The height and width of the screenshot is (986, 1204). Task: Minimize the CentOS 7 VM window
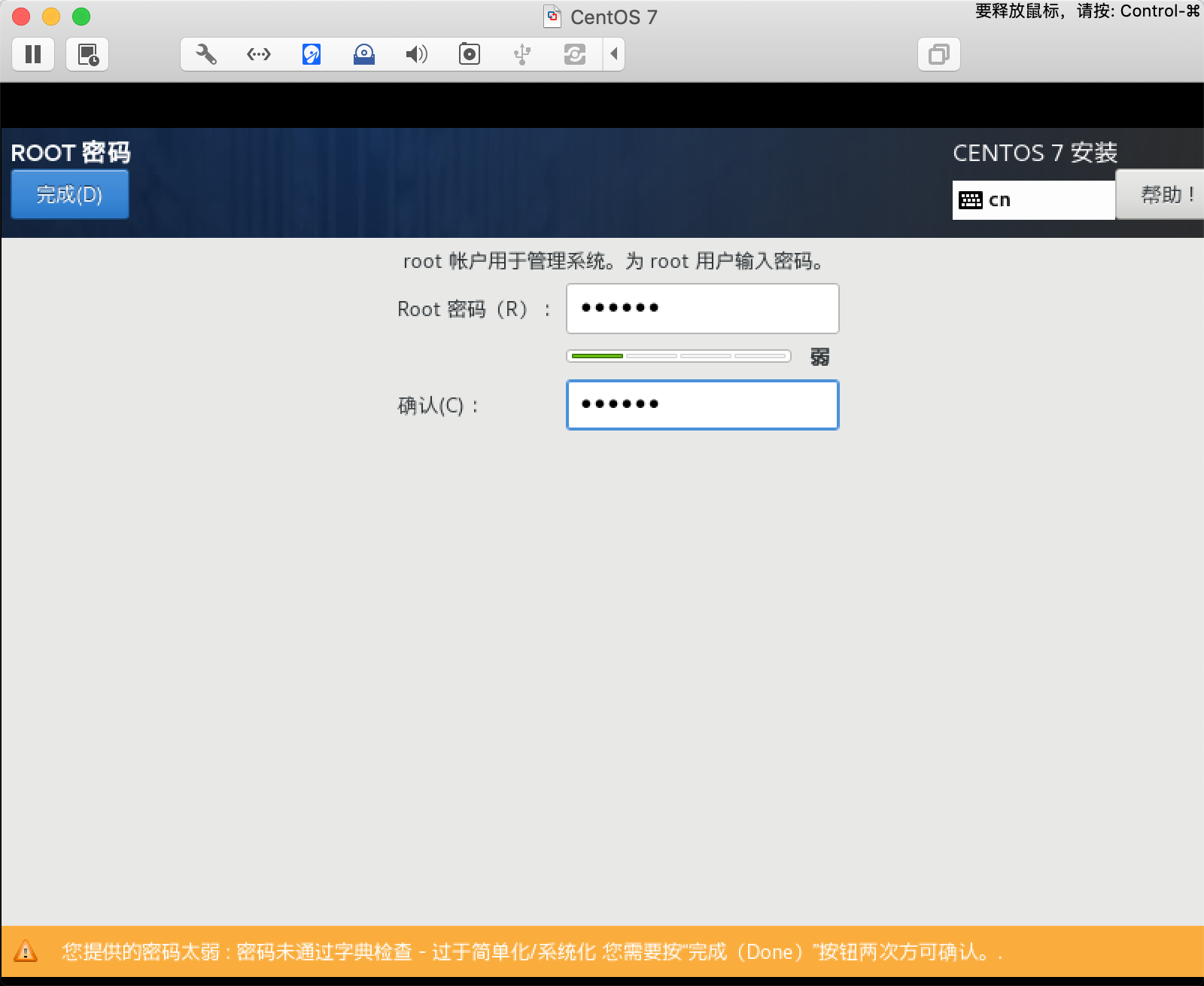click(51, 17)
